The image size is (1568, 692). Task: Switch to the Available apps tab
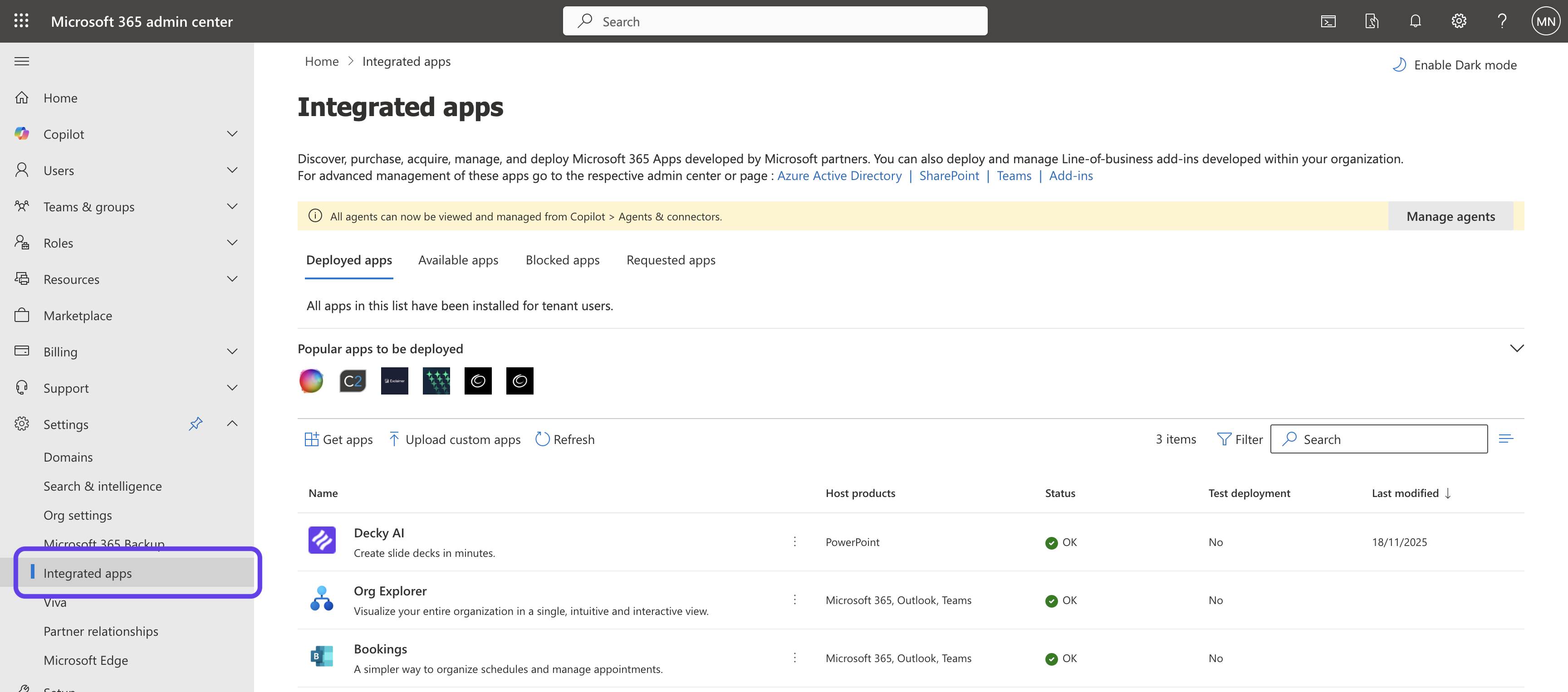coord(458,260)
